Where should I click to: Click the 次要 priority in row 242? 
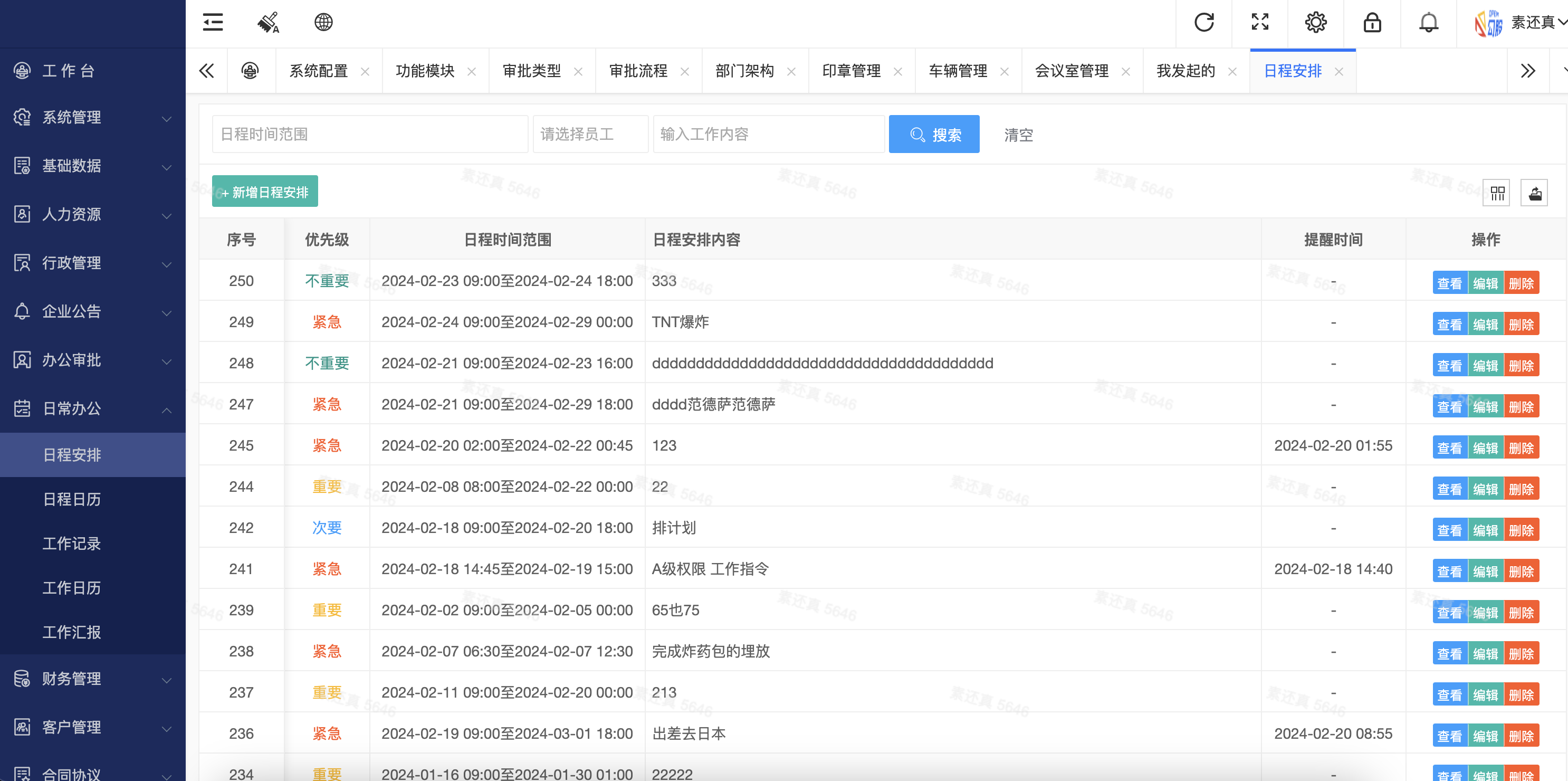(327, 528)
